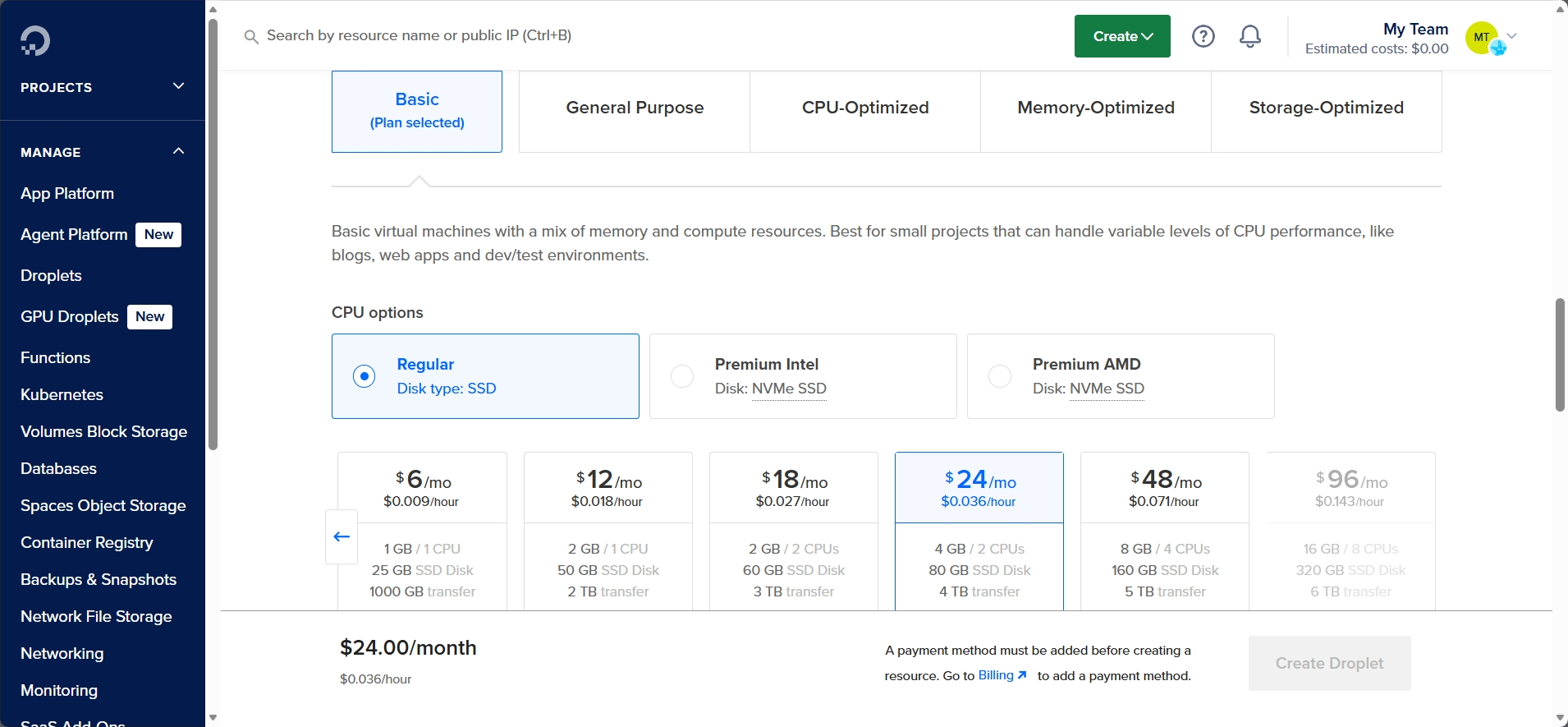The image size is (1568, 727).
Task: Open Networking in sidebar
Action: point(62,653)
